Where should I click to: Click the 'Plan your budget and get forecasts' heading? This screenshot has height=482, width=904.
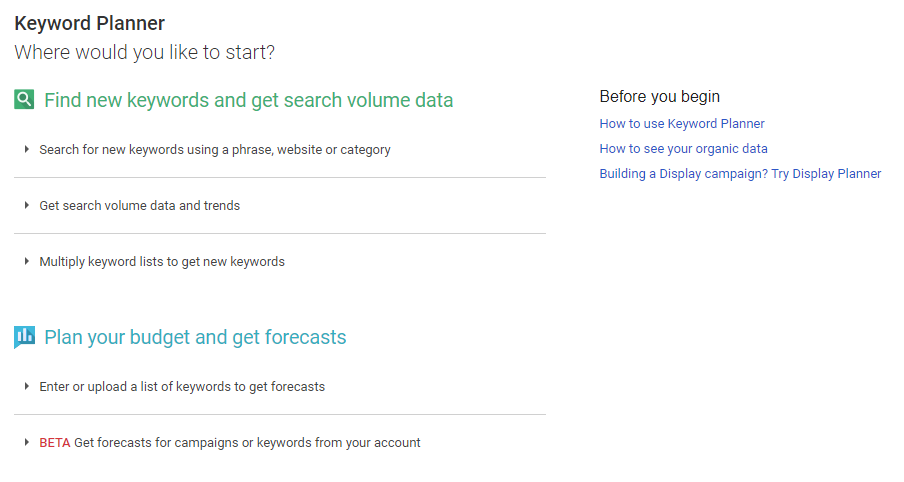click(x=195, y=337)
